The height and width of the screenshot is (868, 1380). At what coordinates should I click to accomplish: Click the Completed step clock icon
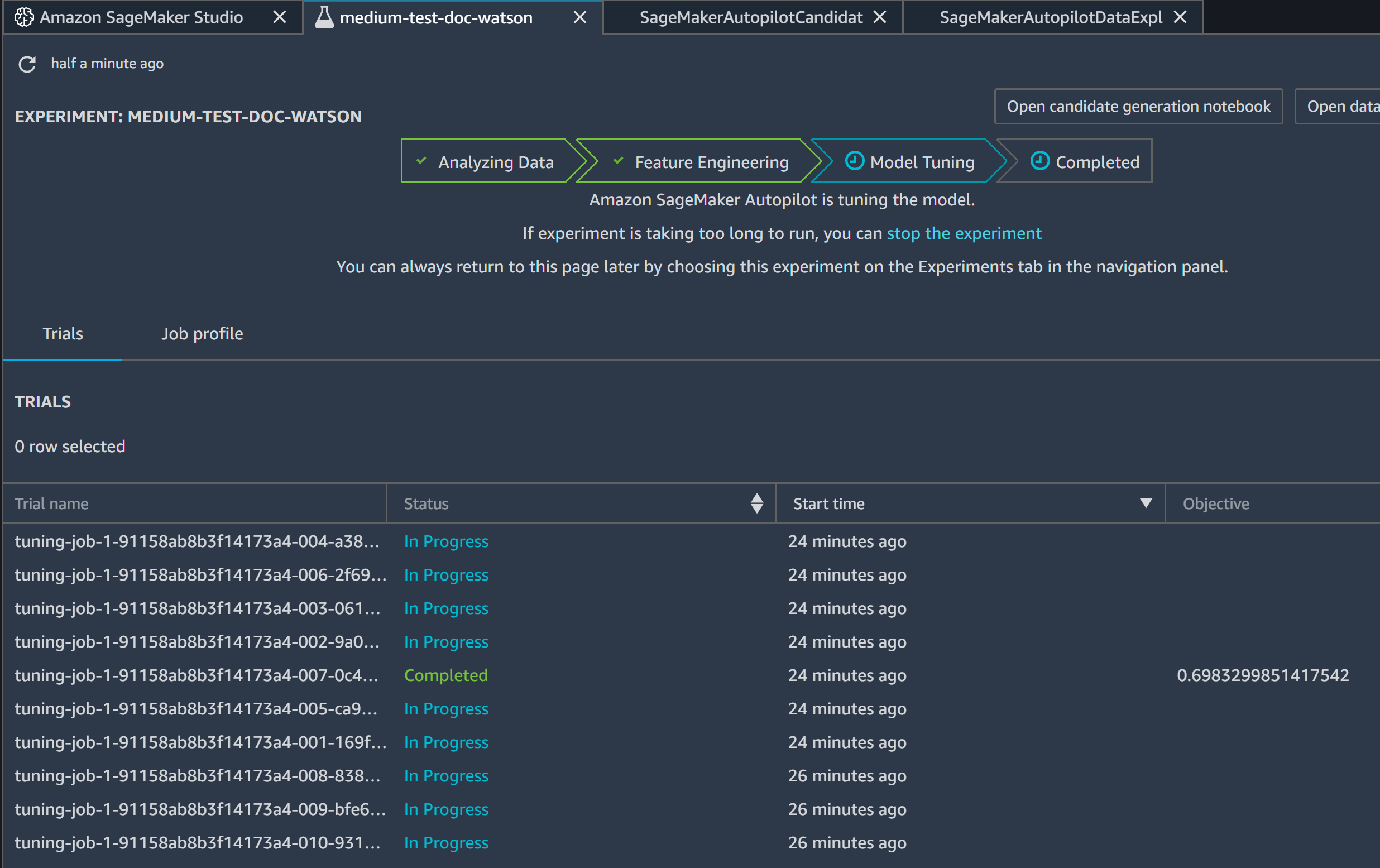click(1039, 161)
